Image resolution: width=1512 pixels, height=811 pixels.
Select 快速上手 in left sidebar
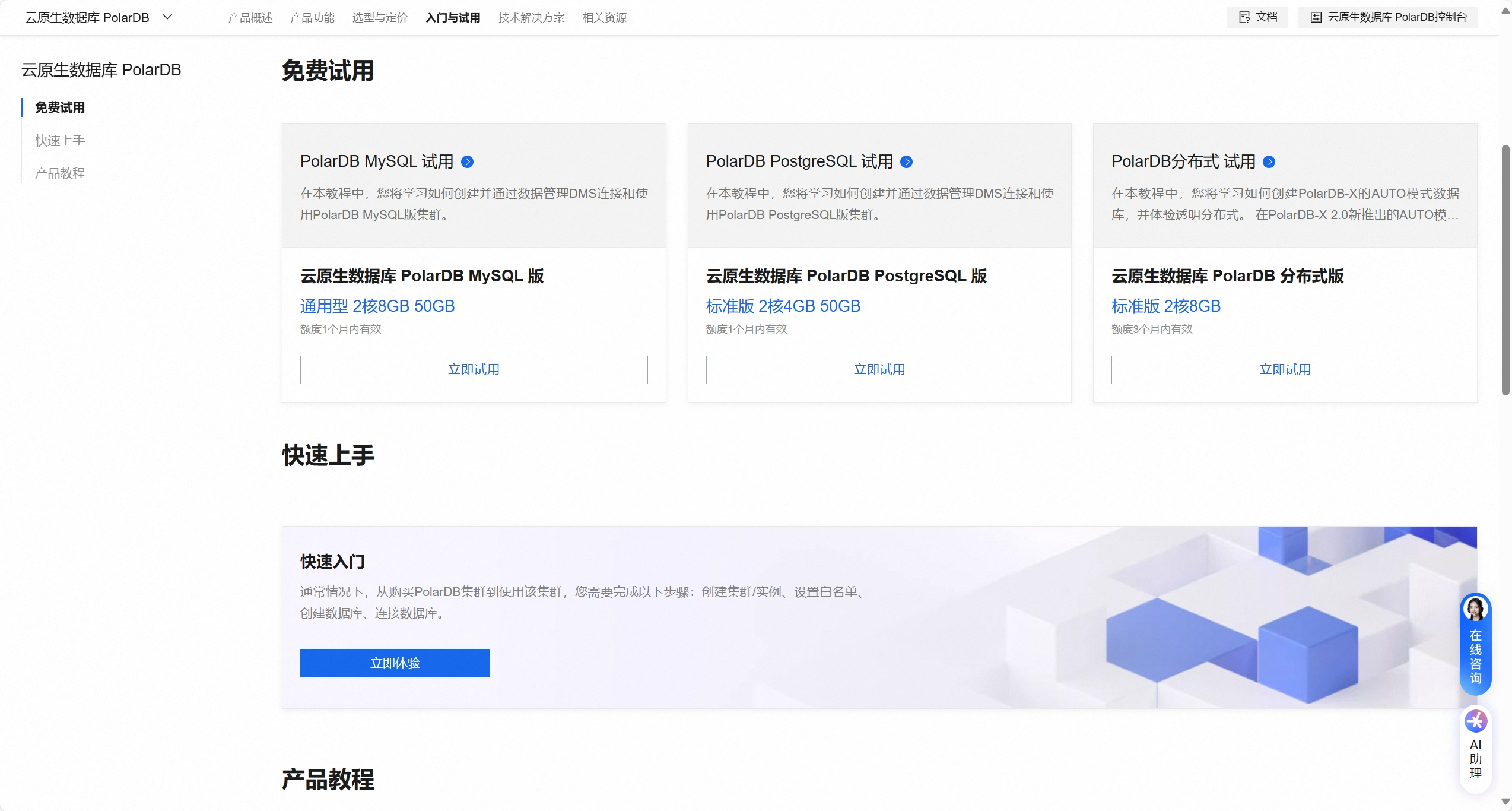(60, 140)
